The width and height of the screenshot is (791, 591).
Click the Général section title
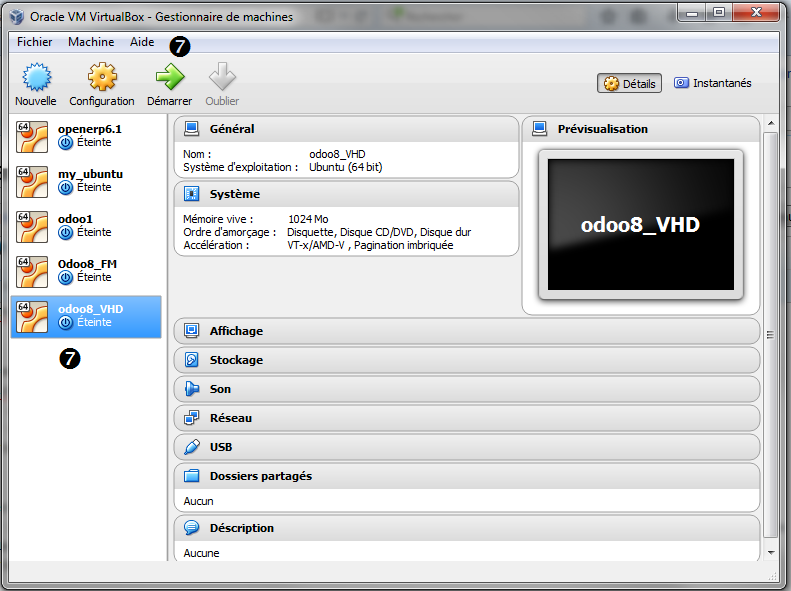click(x=232, y=129)
